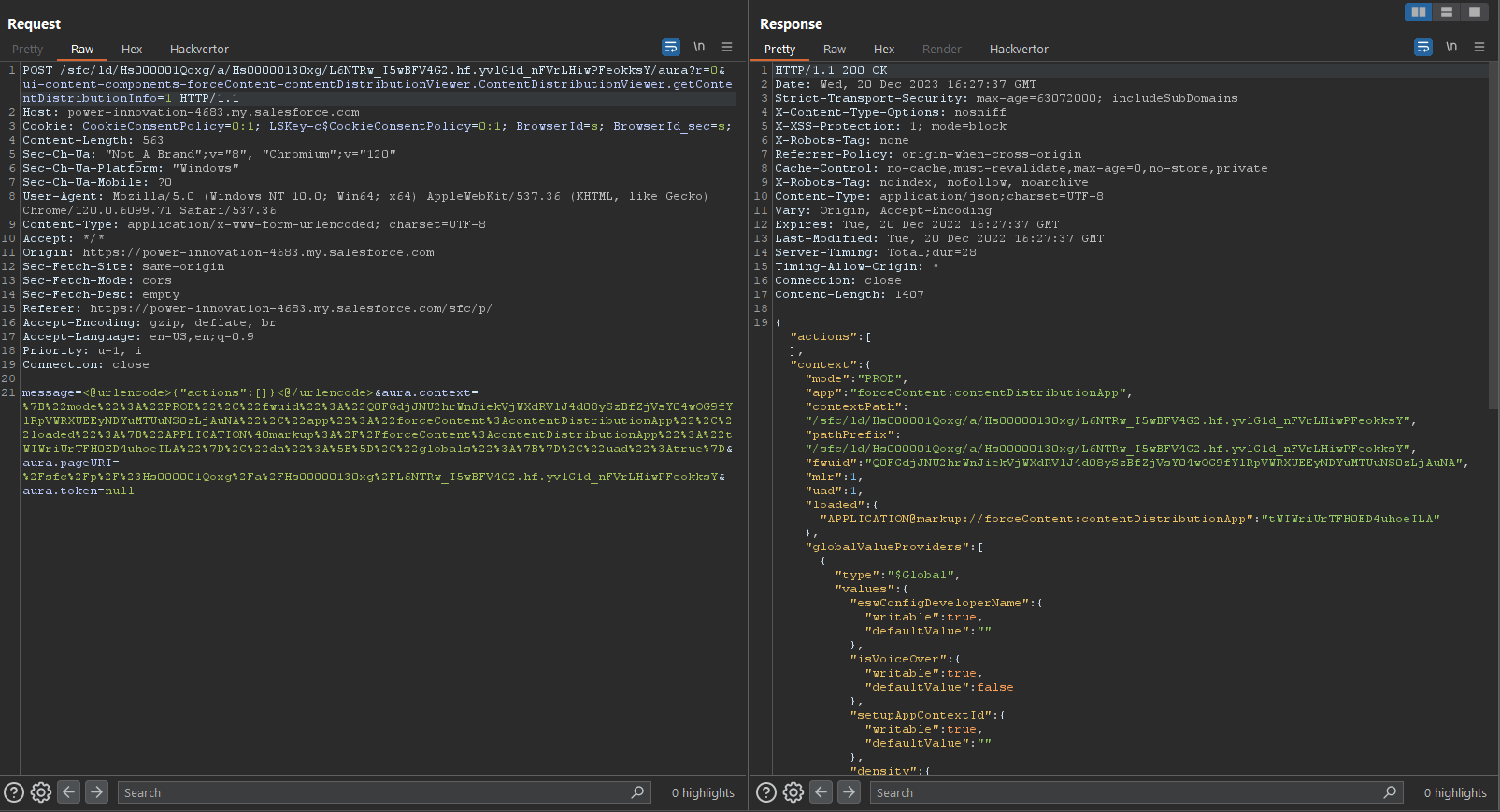Toggle word wrap in the Response pane
The image size is (1500, 812).
point(1423,47)
